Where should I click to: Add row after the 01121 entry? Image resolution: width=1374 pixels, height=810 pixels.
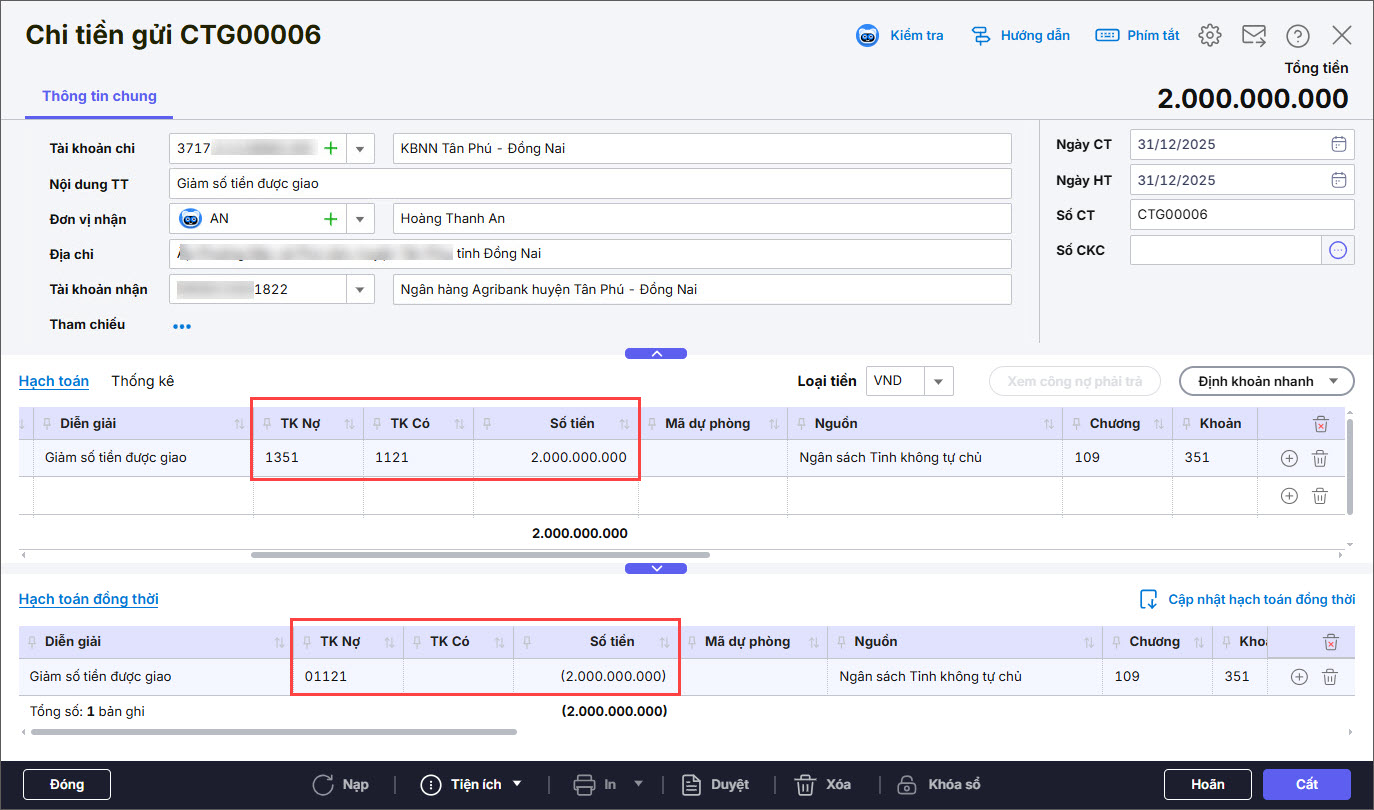(x=1298, y=677)
